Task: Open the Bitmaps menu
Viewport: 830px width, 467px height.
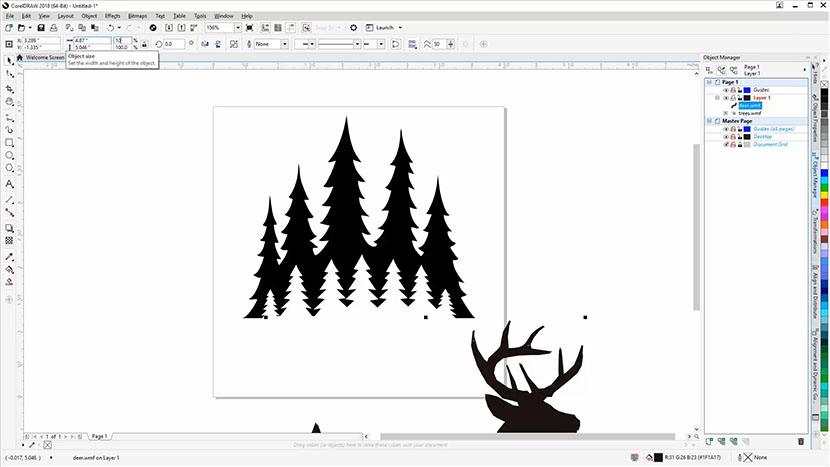Action: pos(137,16)
